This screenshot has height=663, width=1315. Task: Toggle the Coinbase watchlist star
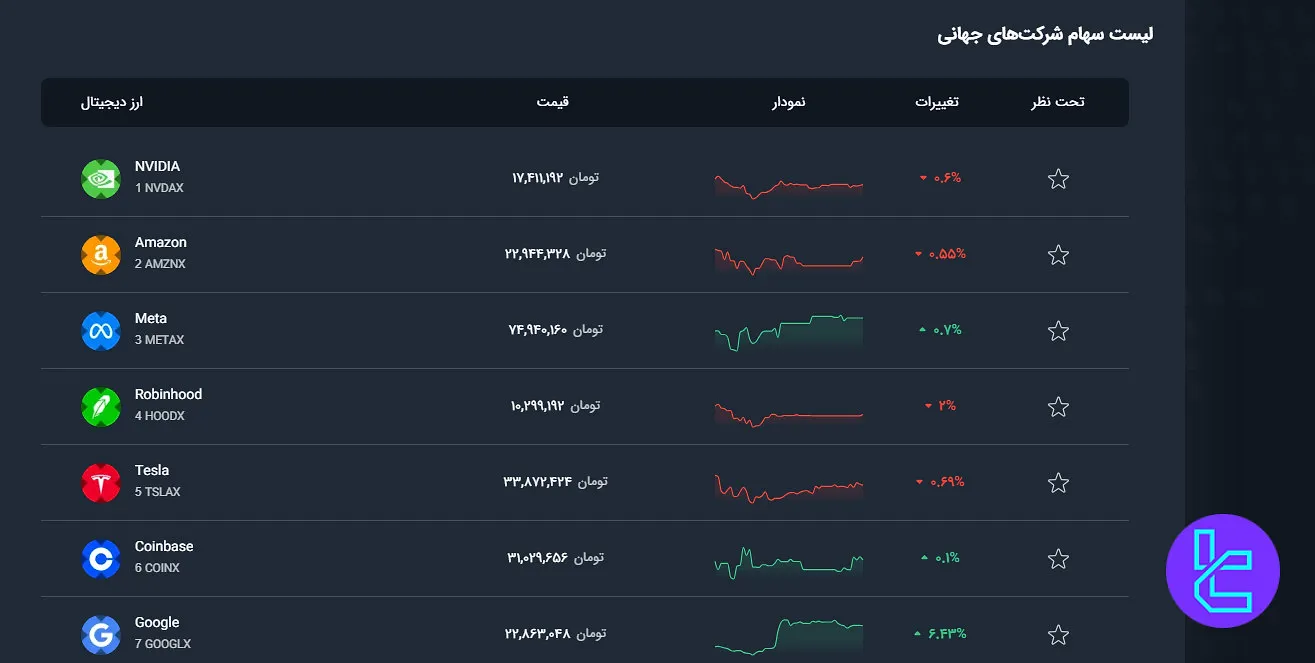click(x=1057, y=558)
